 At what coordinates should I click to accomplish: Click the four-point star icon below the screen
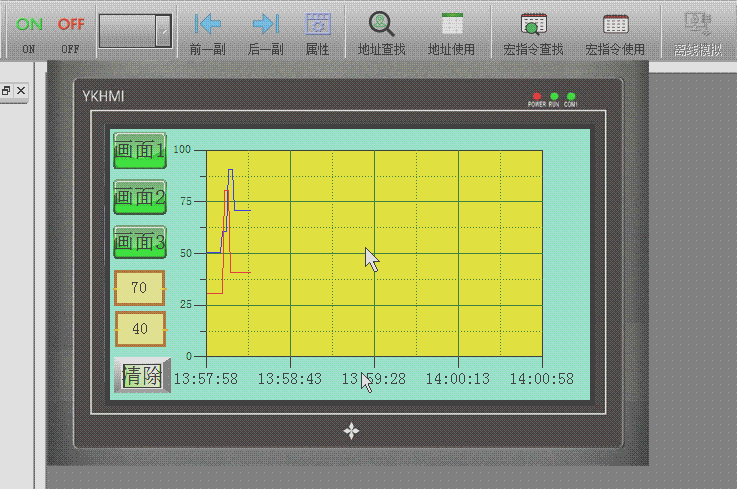(352, 431)
